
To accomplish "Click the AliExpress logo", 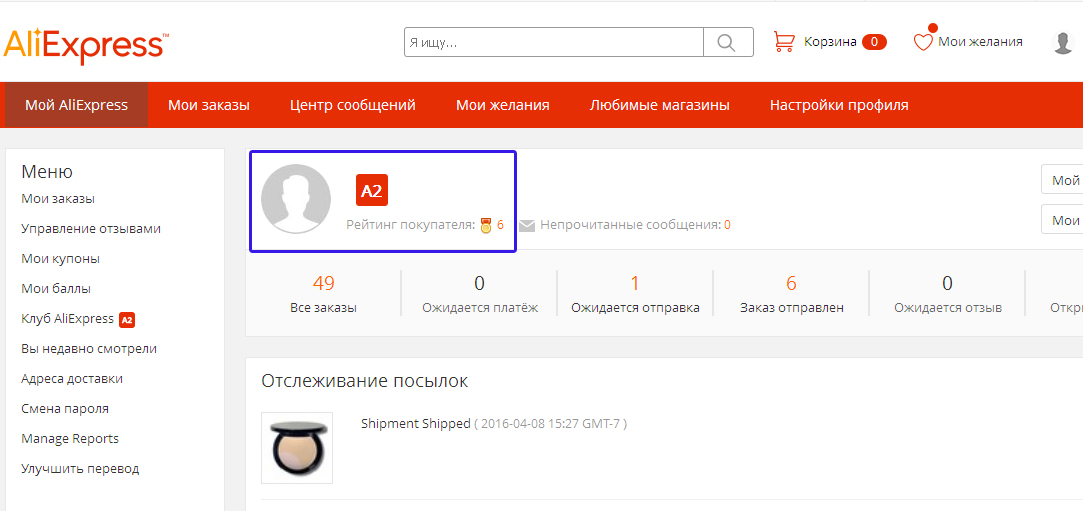I will point(84,46).
